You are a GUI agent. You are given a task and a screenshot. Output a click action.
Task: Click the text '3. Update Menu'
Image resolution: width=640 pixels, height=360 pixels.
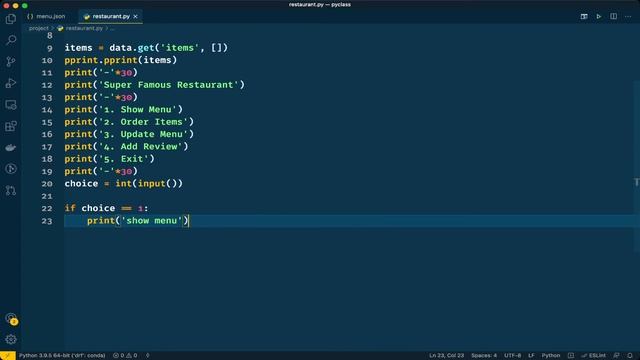click(x=143, y=134)
